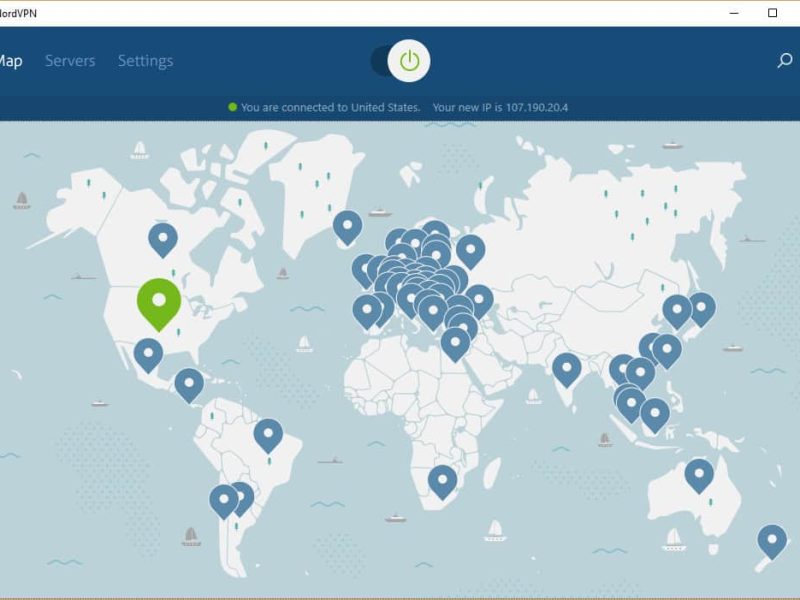The width and height of the screenshot is (800, 600).
Task: Select the New Zealand server pin
Action: pyautogui.click(x=772, y=542)
